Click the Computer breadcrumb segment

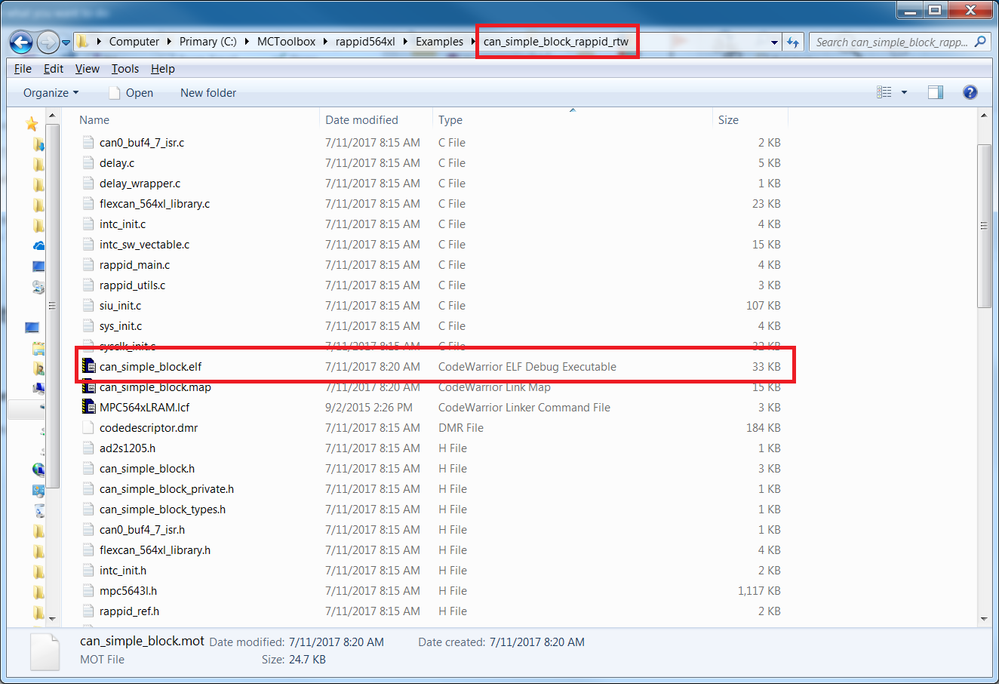tap(134, 42)
